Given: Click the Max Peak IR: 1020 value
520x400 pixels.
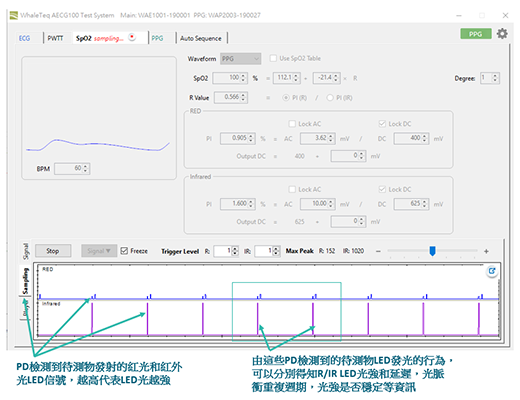Looking at the screenshot, I should pyautogui.click(x=353, y=251).
